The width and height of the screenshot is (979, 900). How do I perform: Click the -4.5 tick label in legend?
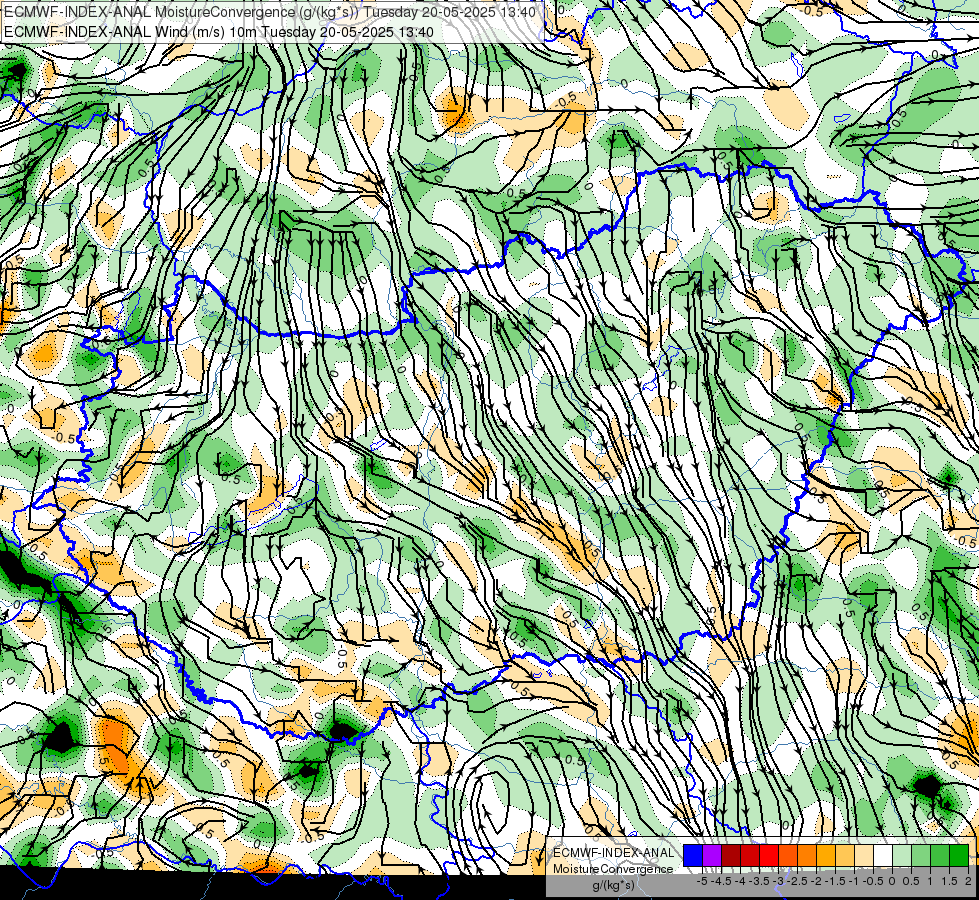point(721,881)
